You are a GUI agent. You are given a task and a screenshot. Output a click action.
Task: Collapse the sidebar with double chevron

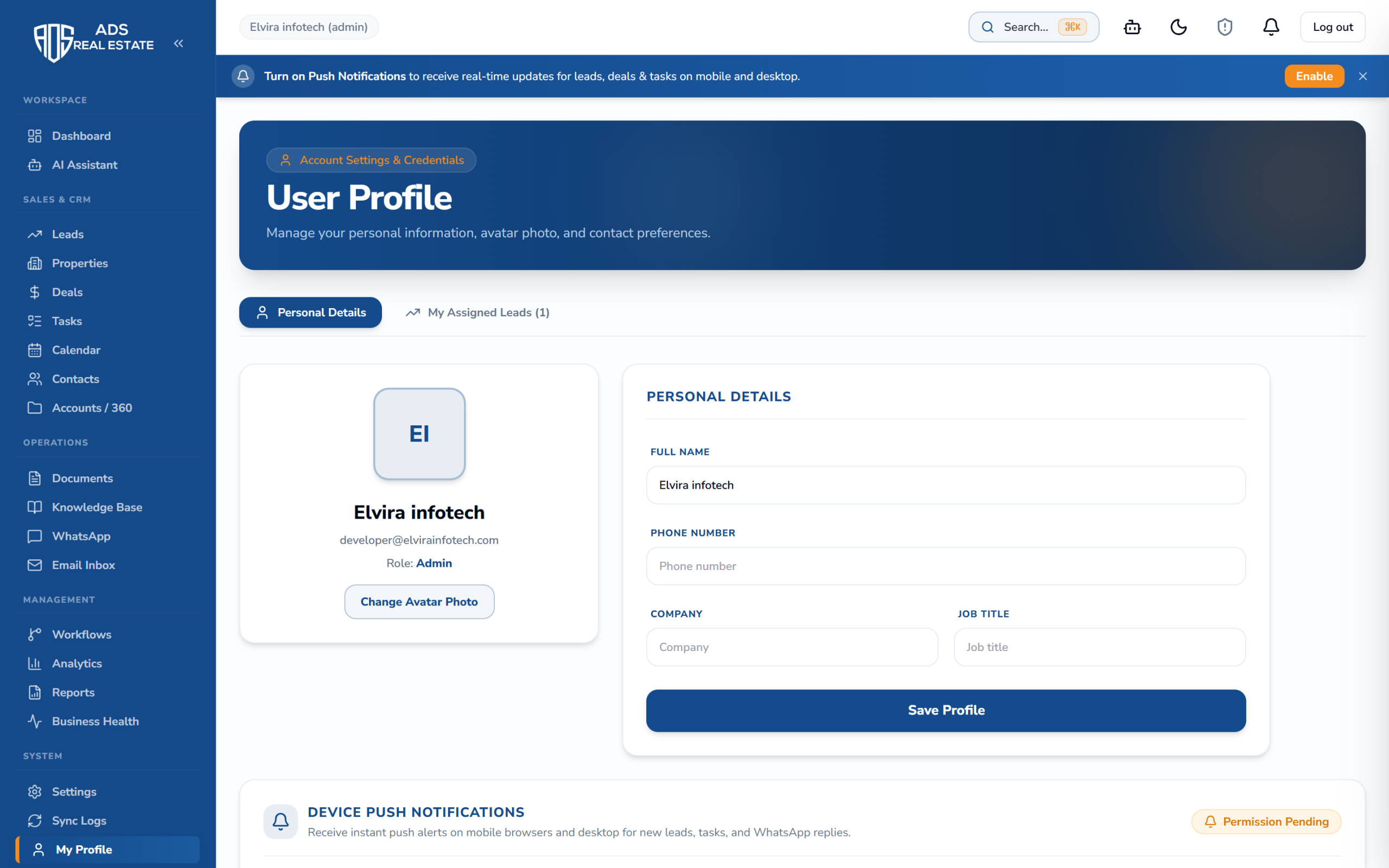tap(179, 43)
